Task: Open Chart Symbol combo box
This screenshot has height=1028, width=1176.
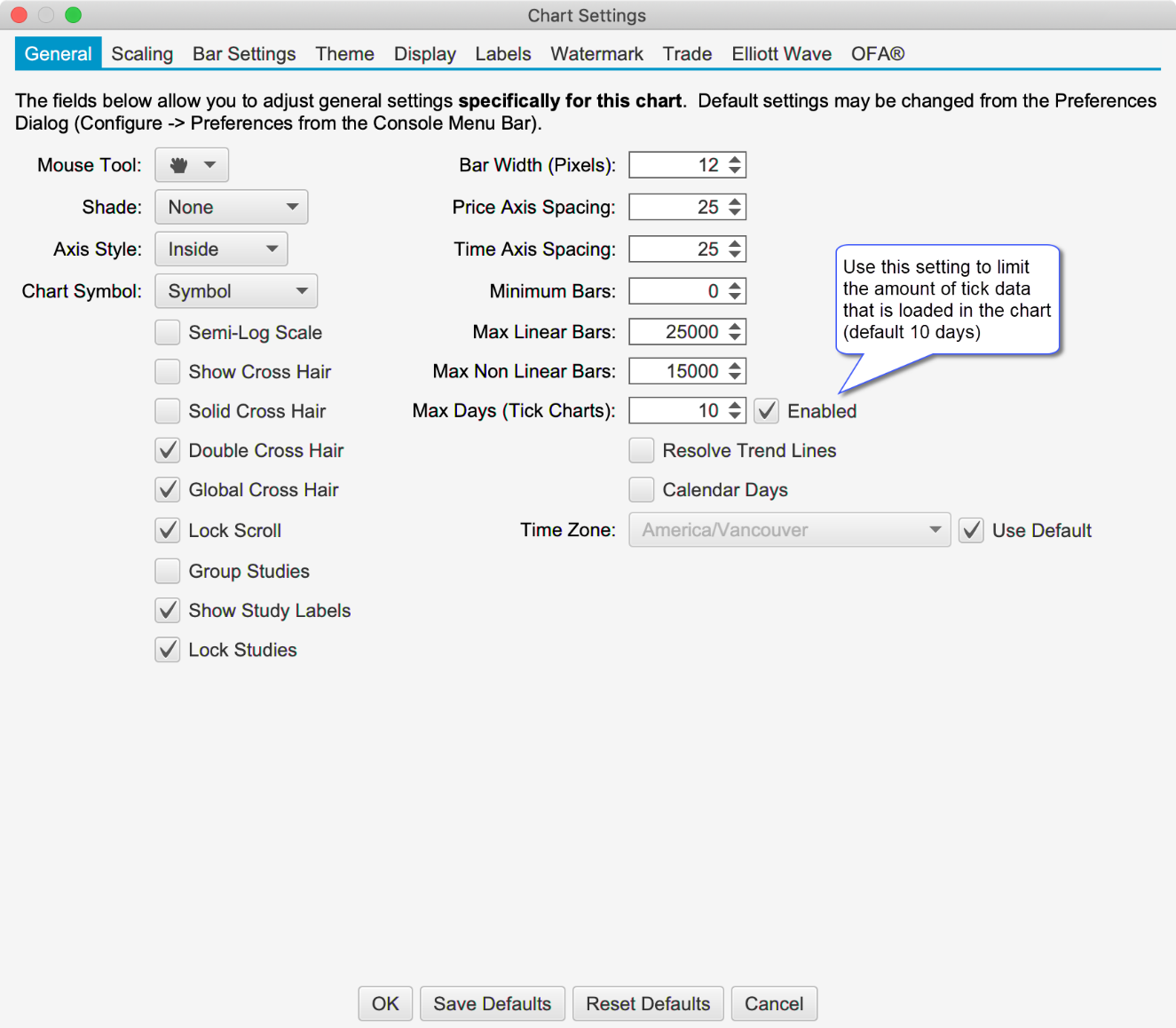Action: [236, 291]
